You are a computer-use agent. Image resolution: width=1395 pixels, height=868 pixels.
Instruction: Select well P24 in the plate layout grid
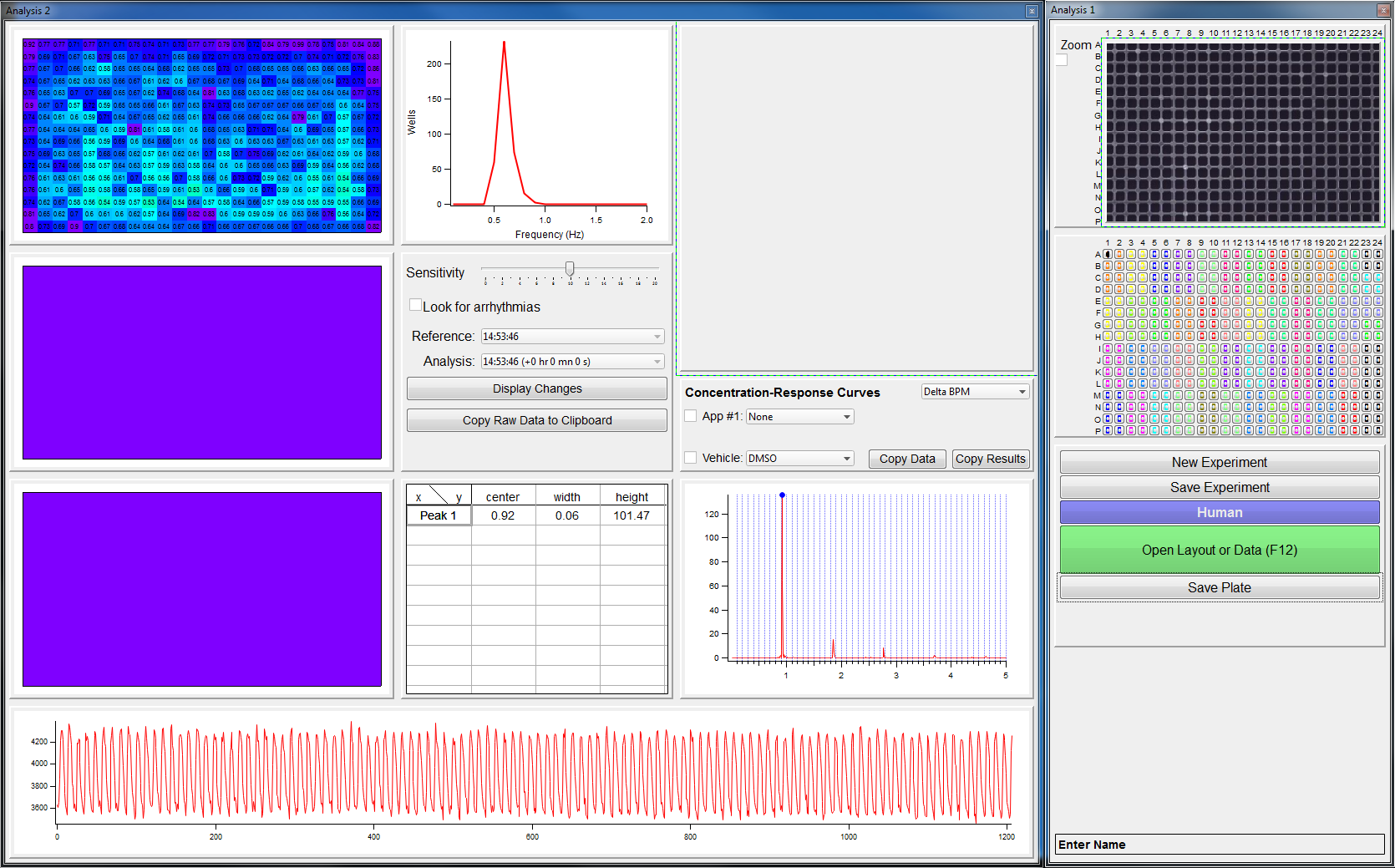pyautogui.click(x=1377, y=431)
